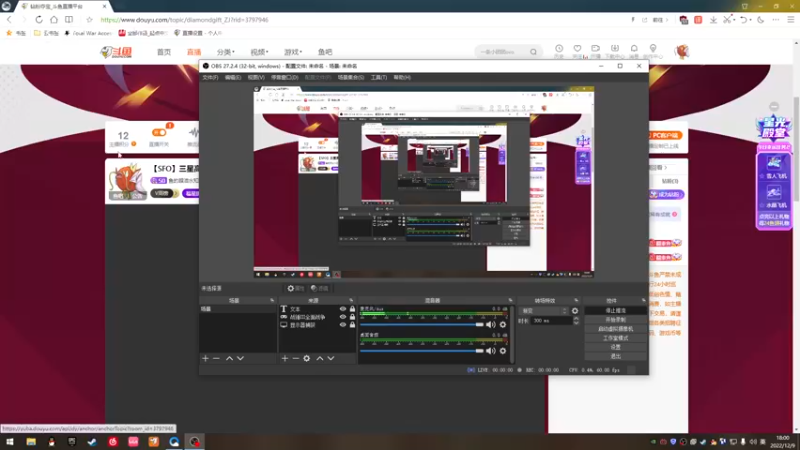This screenshot has width=800, height=450.
Task: Remove selected scene with minus icon
Action: click(x=216, y=359)
